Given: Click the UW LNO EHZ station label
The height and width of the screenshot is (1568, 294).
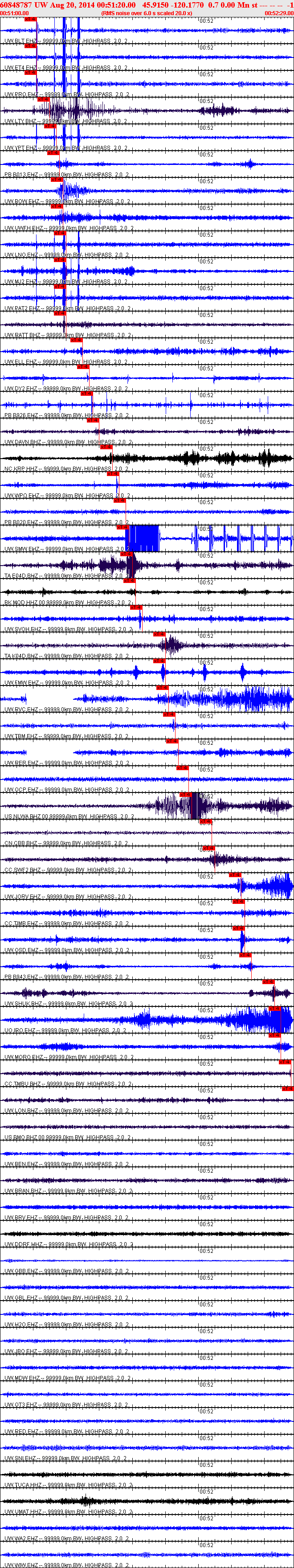Looking at the screenshot, I should 66,256.
